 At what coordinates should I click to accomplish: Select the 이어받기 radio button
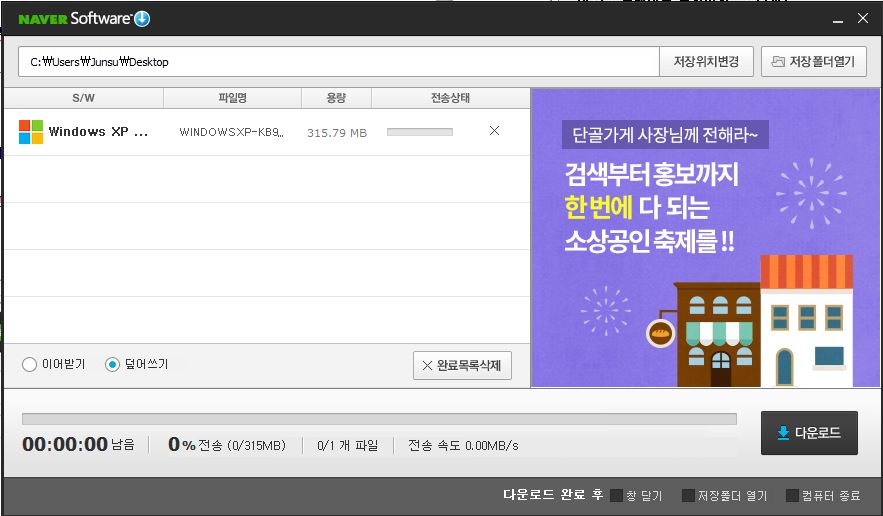pos(30,365)
